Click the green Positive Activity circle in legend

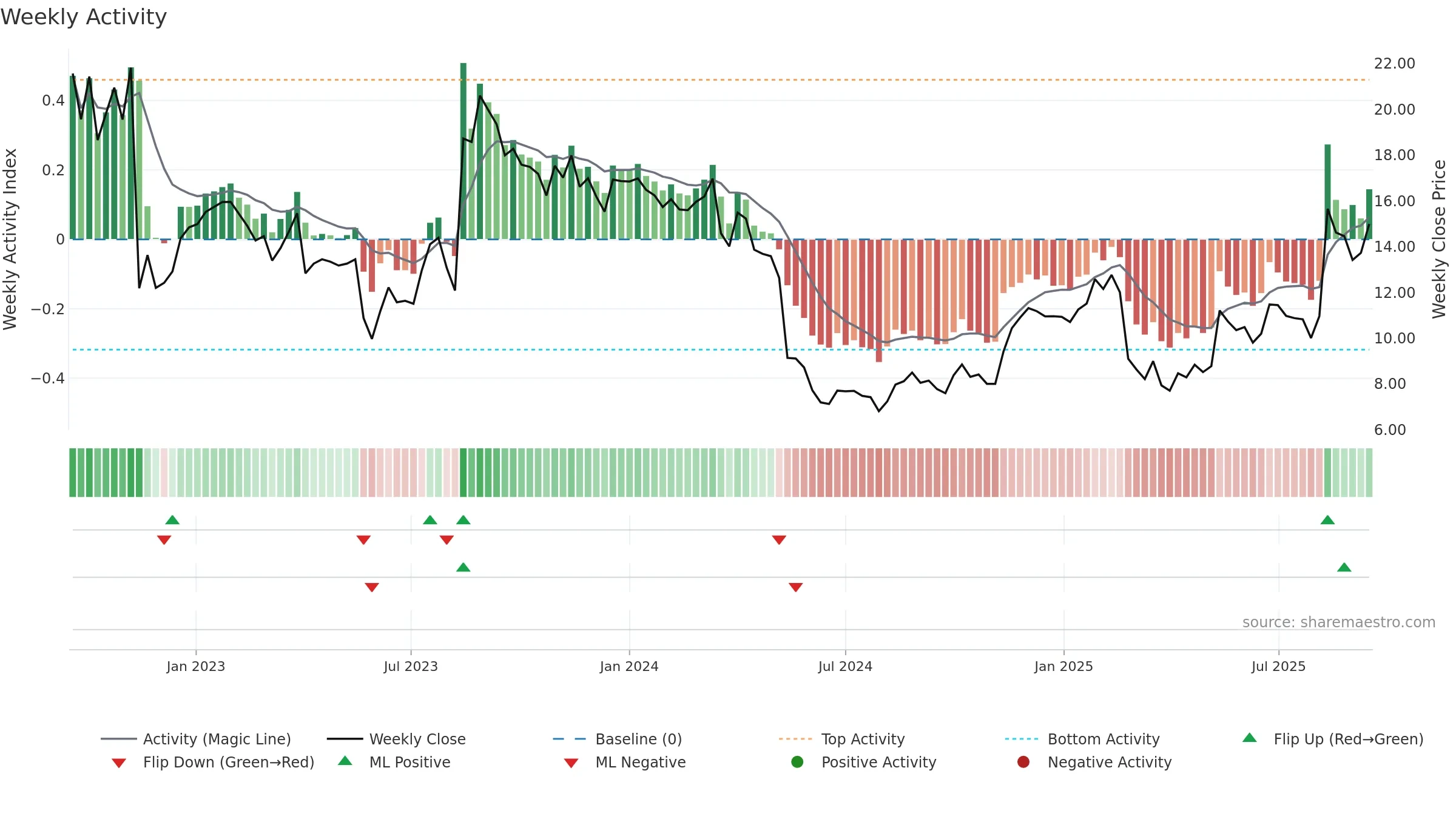798,762
